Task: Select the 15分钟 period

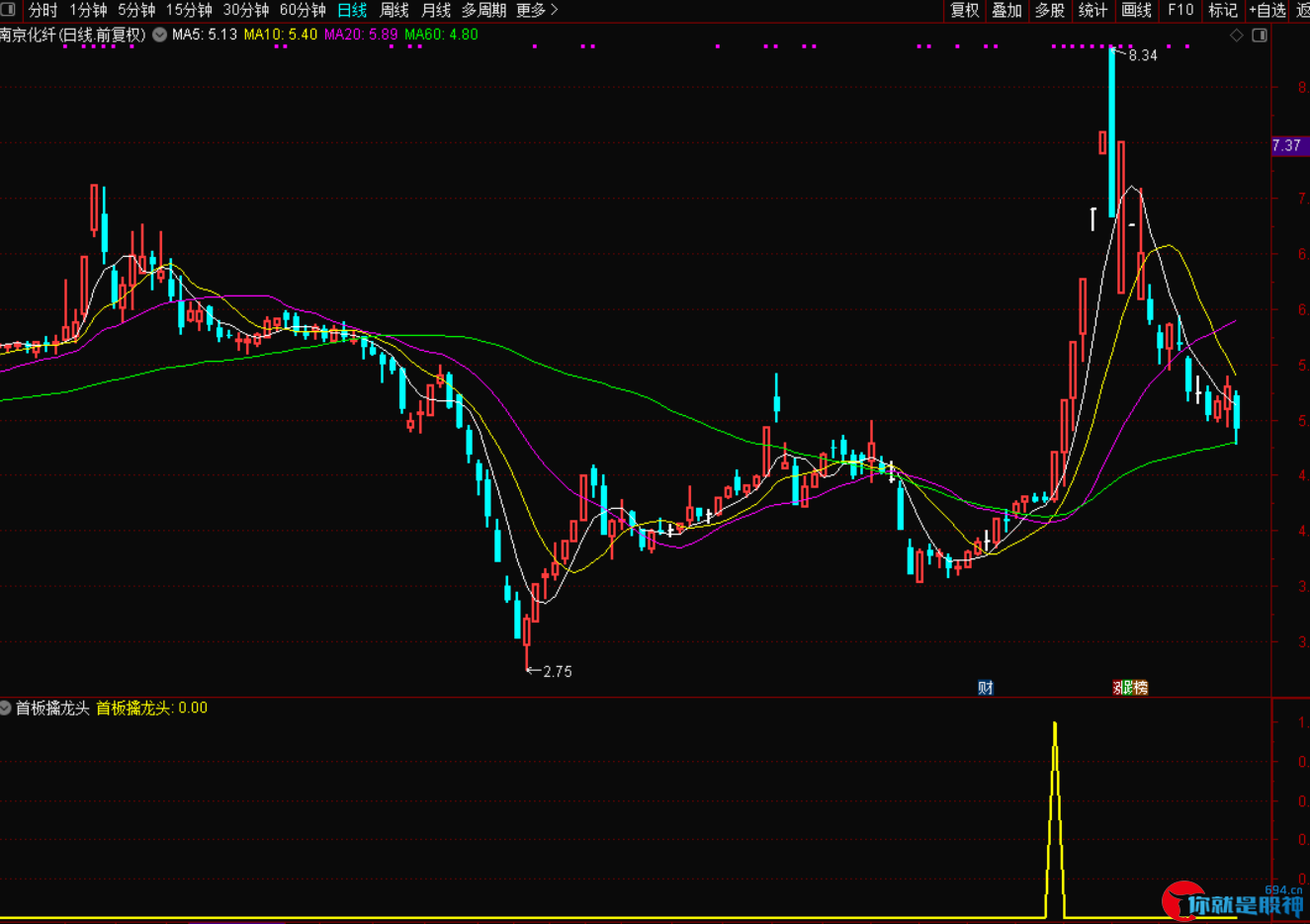Action: pos(189,10)
